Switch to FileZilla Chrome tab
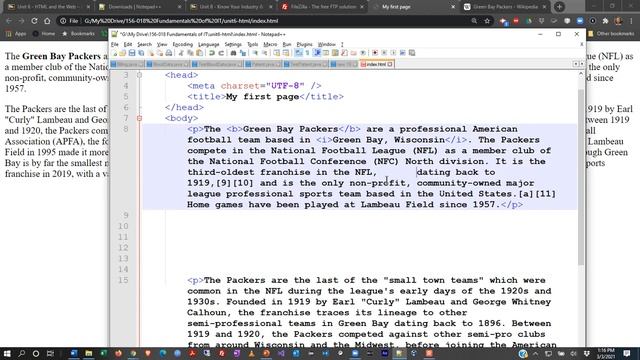Screen dimensions: 640x360 pyautogui.click(x=323, y=7)
